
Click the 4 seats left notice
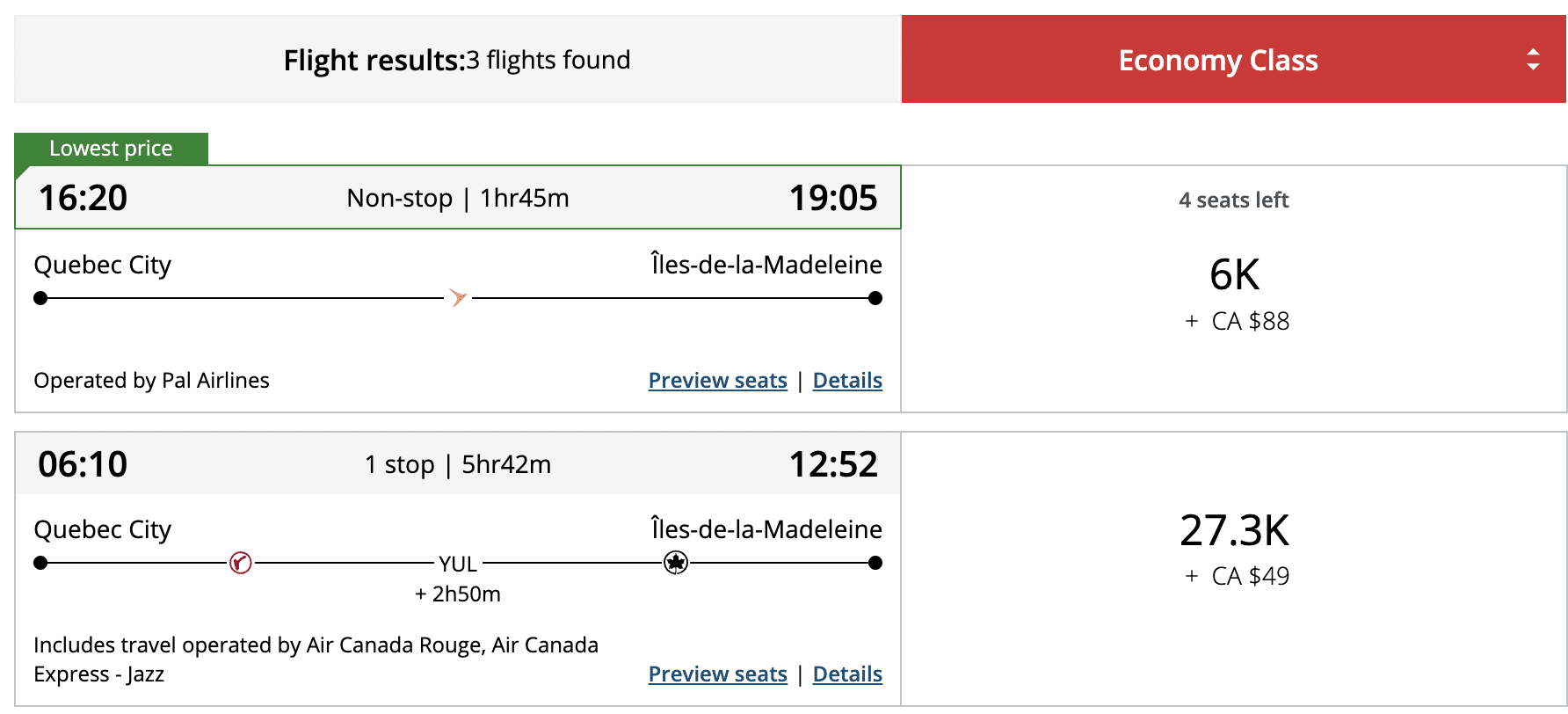(1233, 200)
